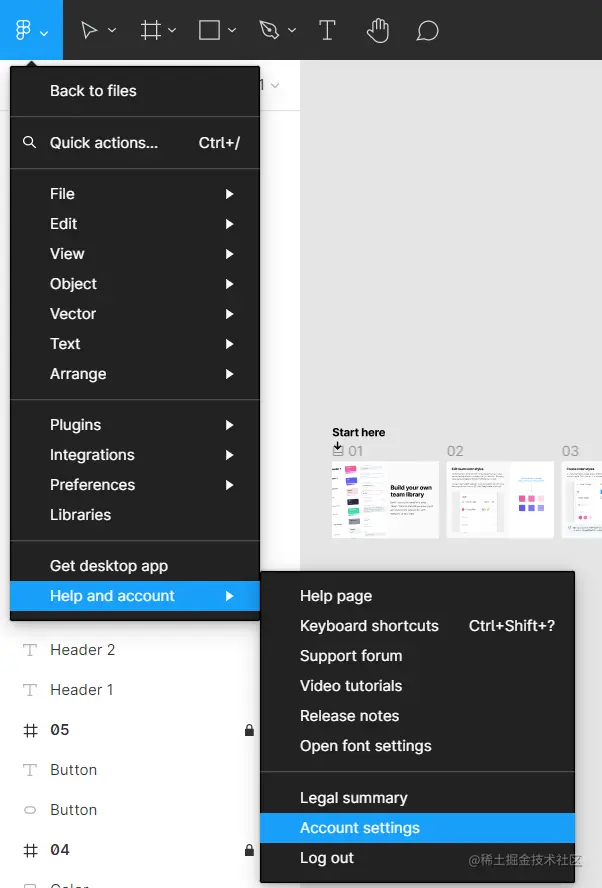This screenshot has width=602, height=888.
Task: Click the 01 Build your own team library thumbnail
Action: (x=385, y=499)
